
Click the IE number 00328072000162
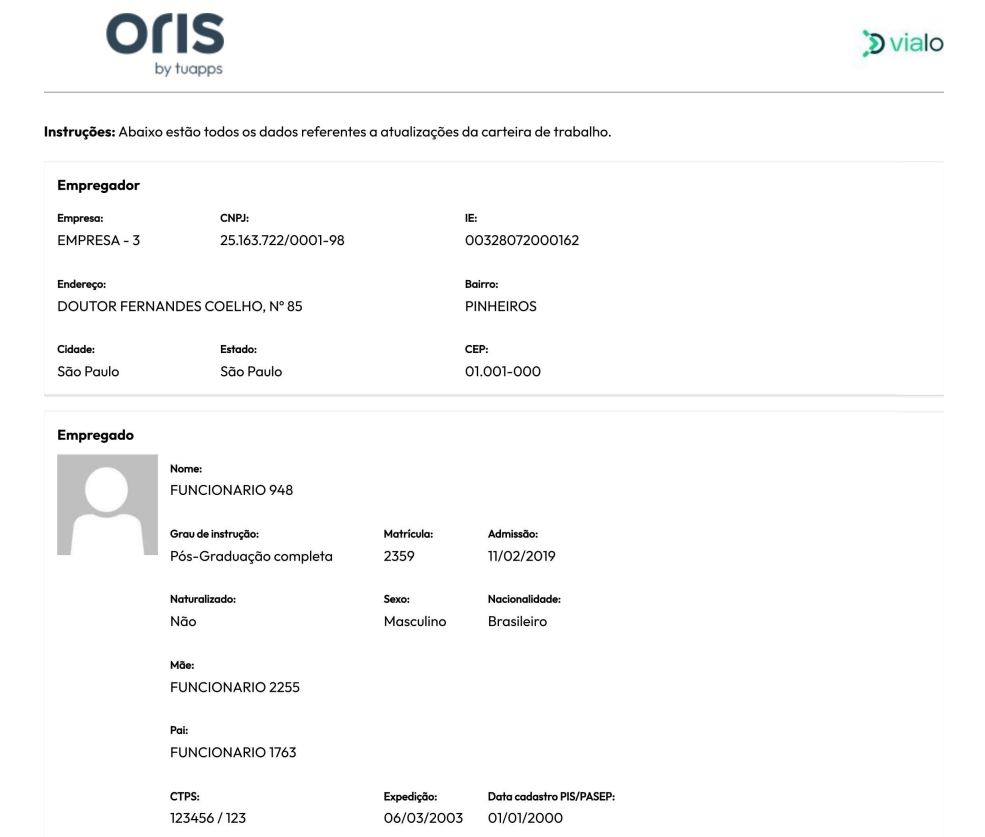(x=522, y=240)
